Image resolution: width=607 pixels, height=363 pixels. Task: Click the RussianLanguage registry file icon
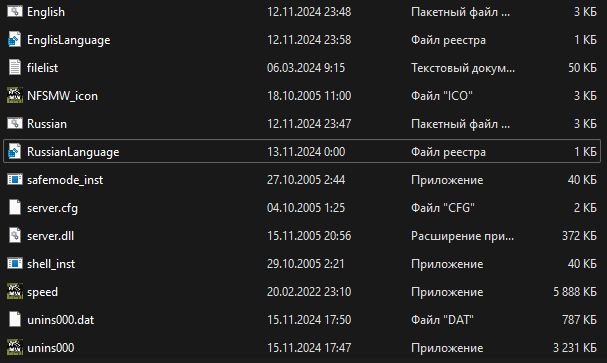pos(15,151)
